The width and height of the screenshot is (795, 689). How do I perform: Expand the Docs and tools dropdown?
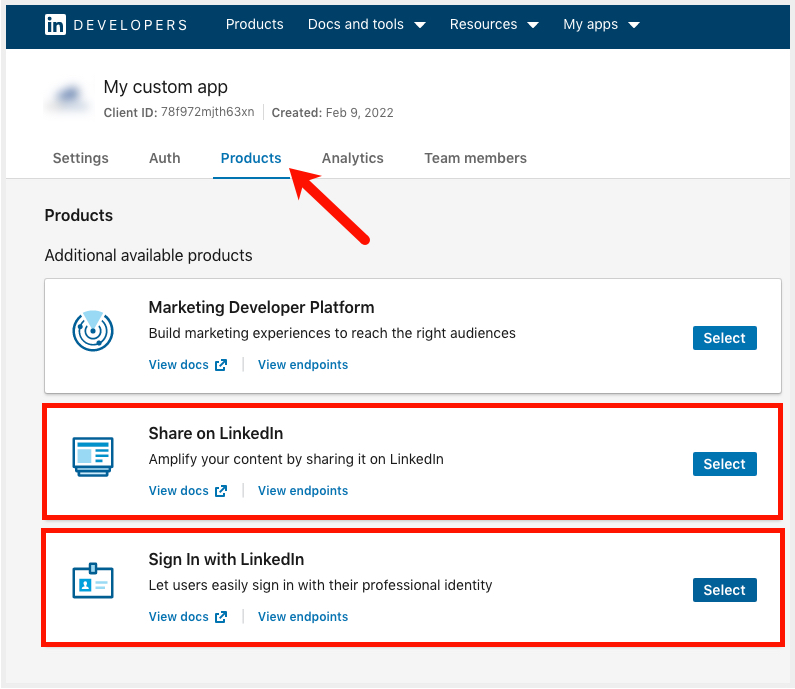367,24
